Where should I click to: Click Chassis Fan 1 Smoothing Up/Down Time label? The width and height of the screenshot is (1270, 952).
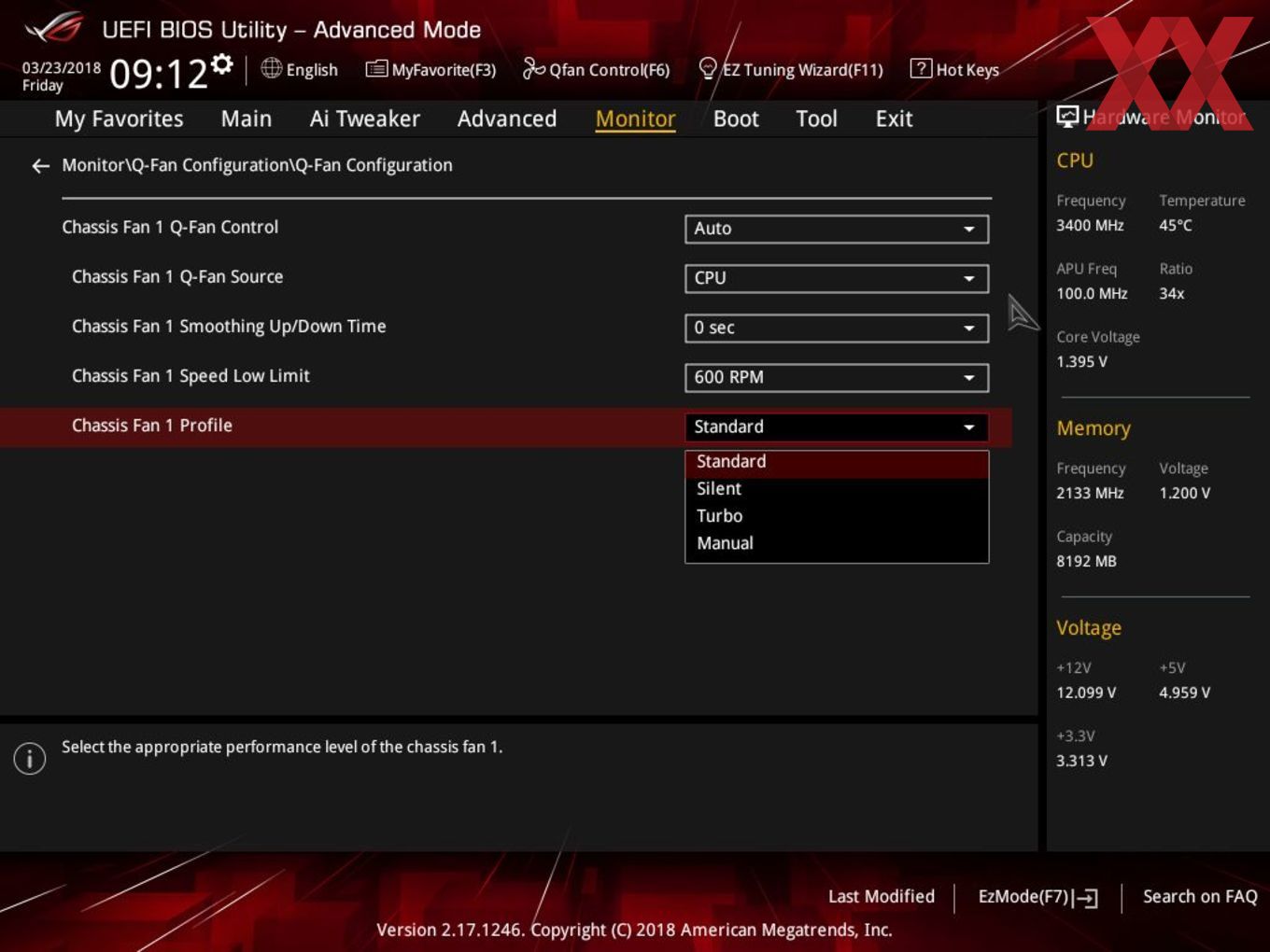tap(229, 327)
